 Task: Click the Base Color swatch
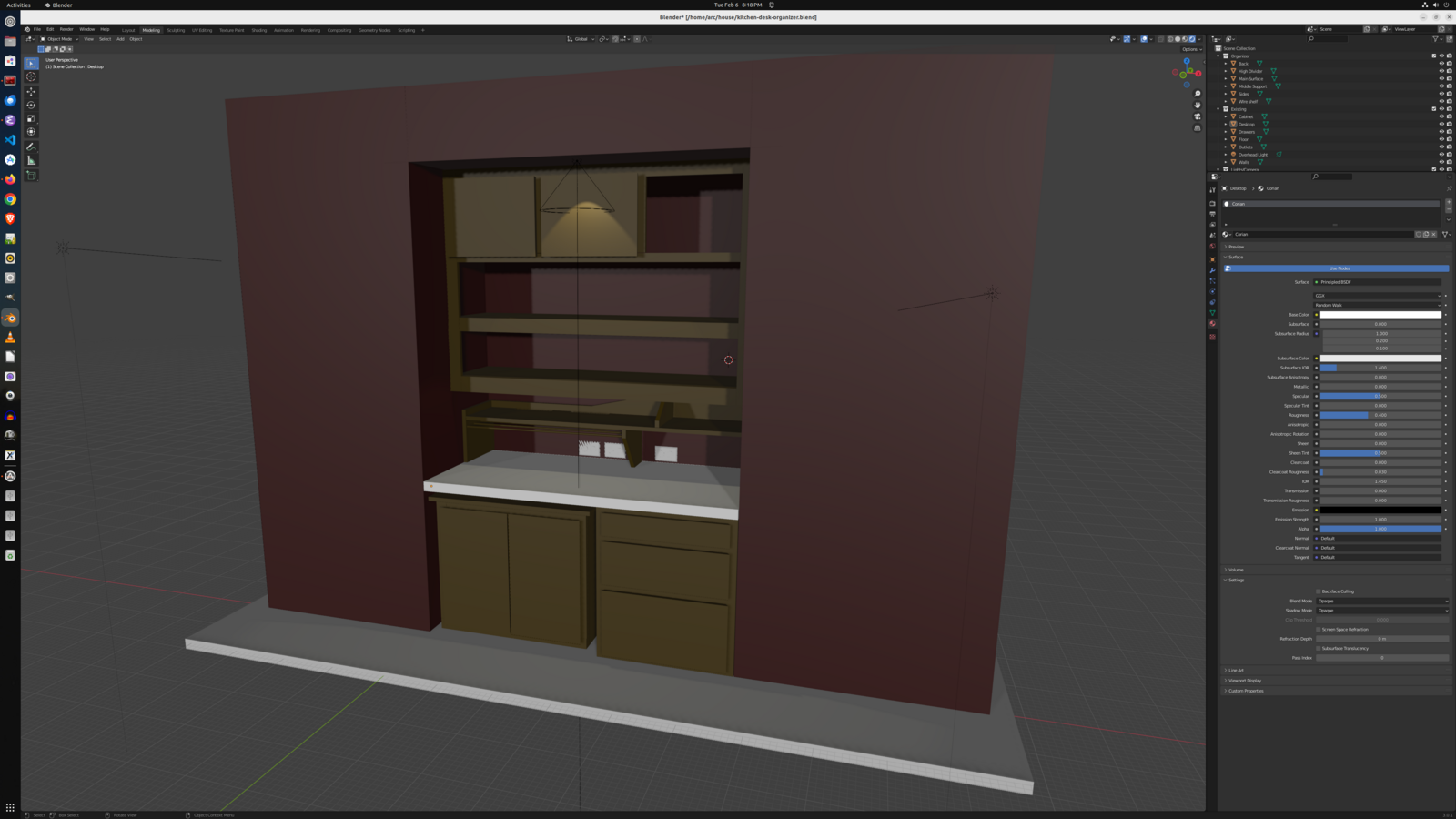click(x=1380, y=315)
